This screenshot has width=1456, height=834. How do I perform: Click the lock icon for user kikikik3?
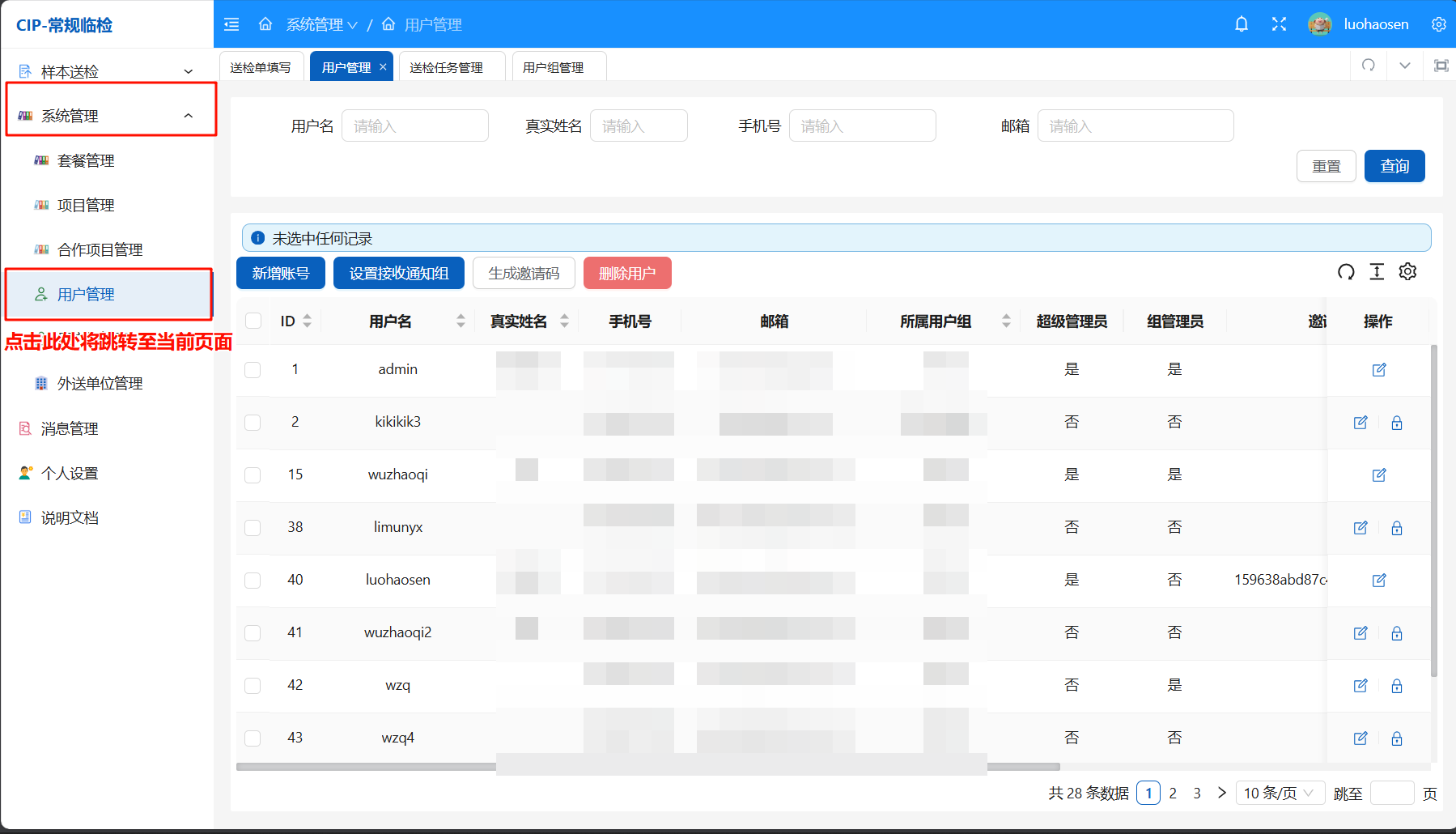click(1396, 423)
